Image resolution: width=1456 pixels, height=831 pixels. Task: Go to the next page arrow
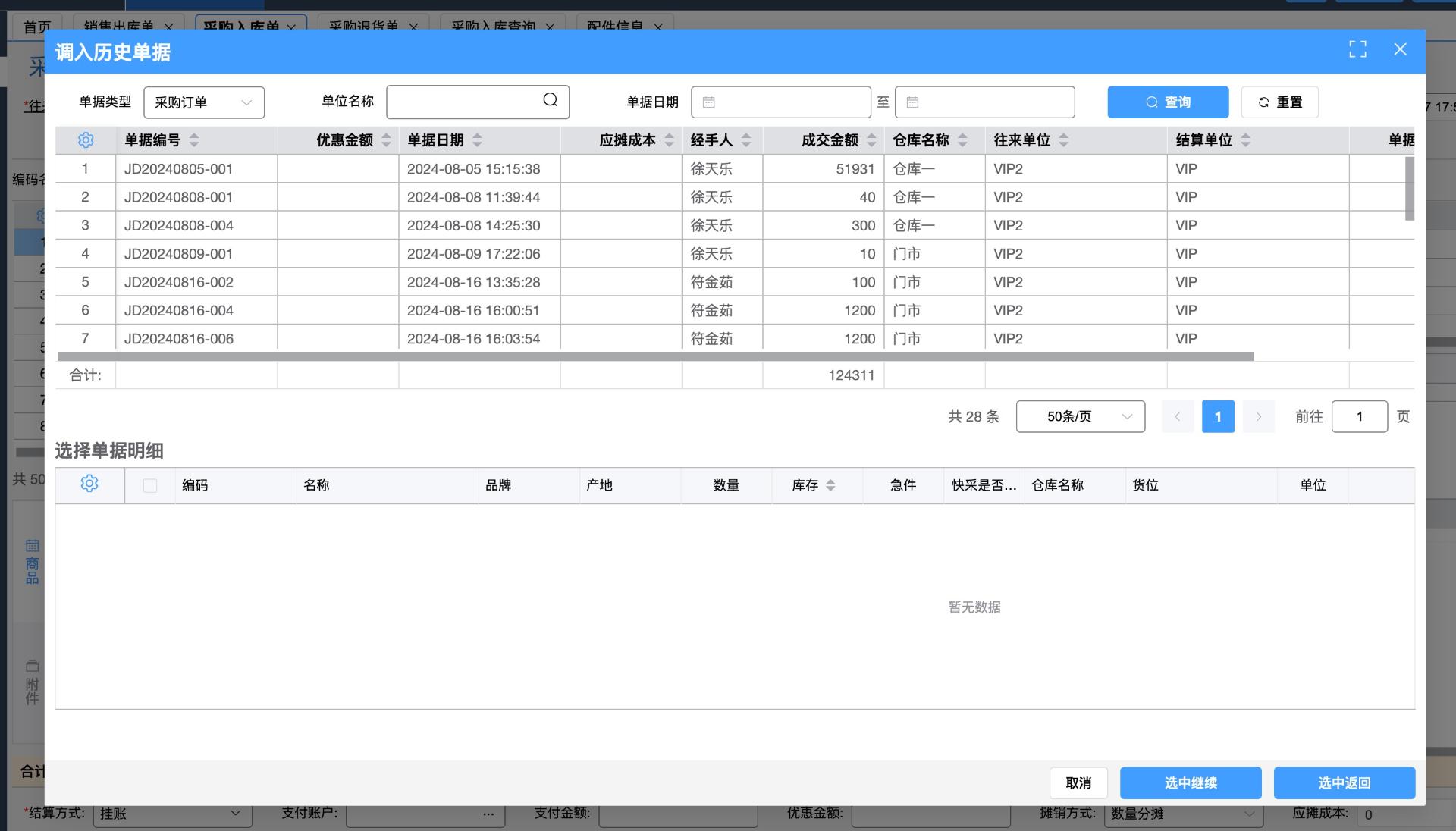pos(1259,416)
